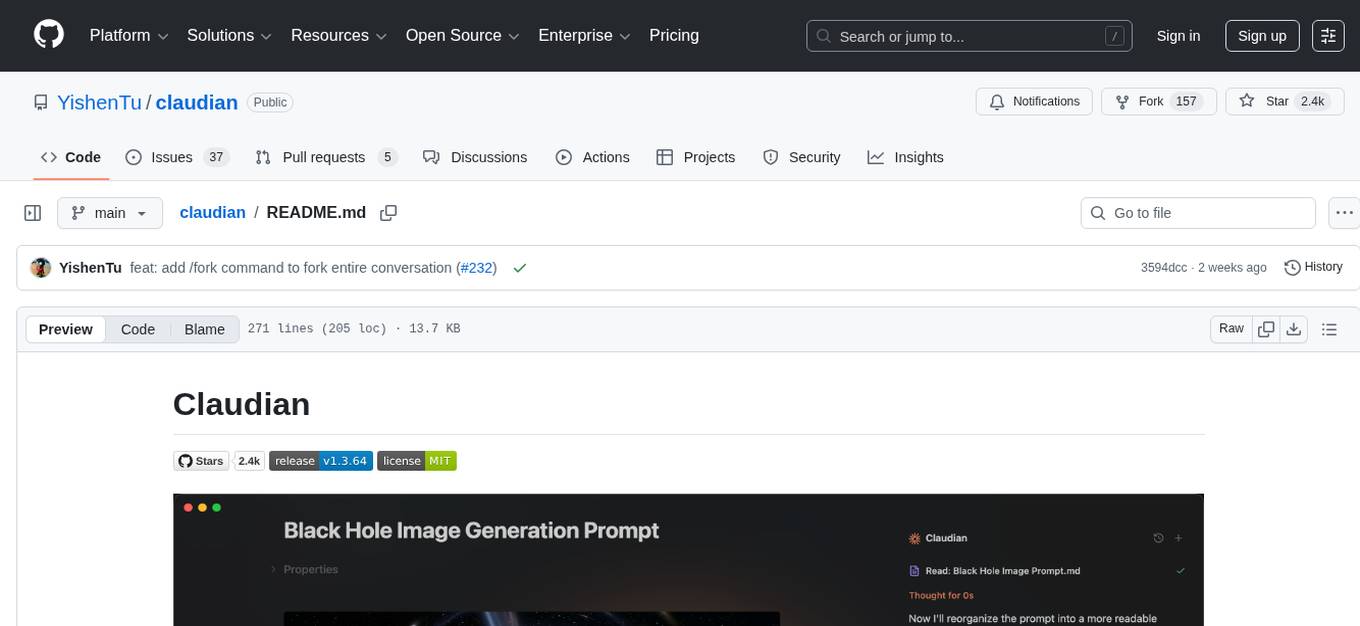Expand the Open Source menu
Screen dimensions: 1360x626
tap(462, 36)
